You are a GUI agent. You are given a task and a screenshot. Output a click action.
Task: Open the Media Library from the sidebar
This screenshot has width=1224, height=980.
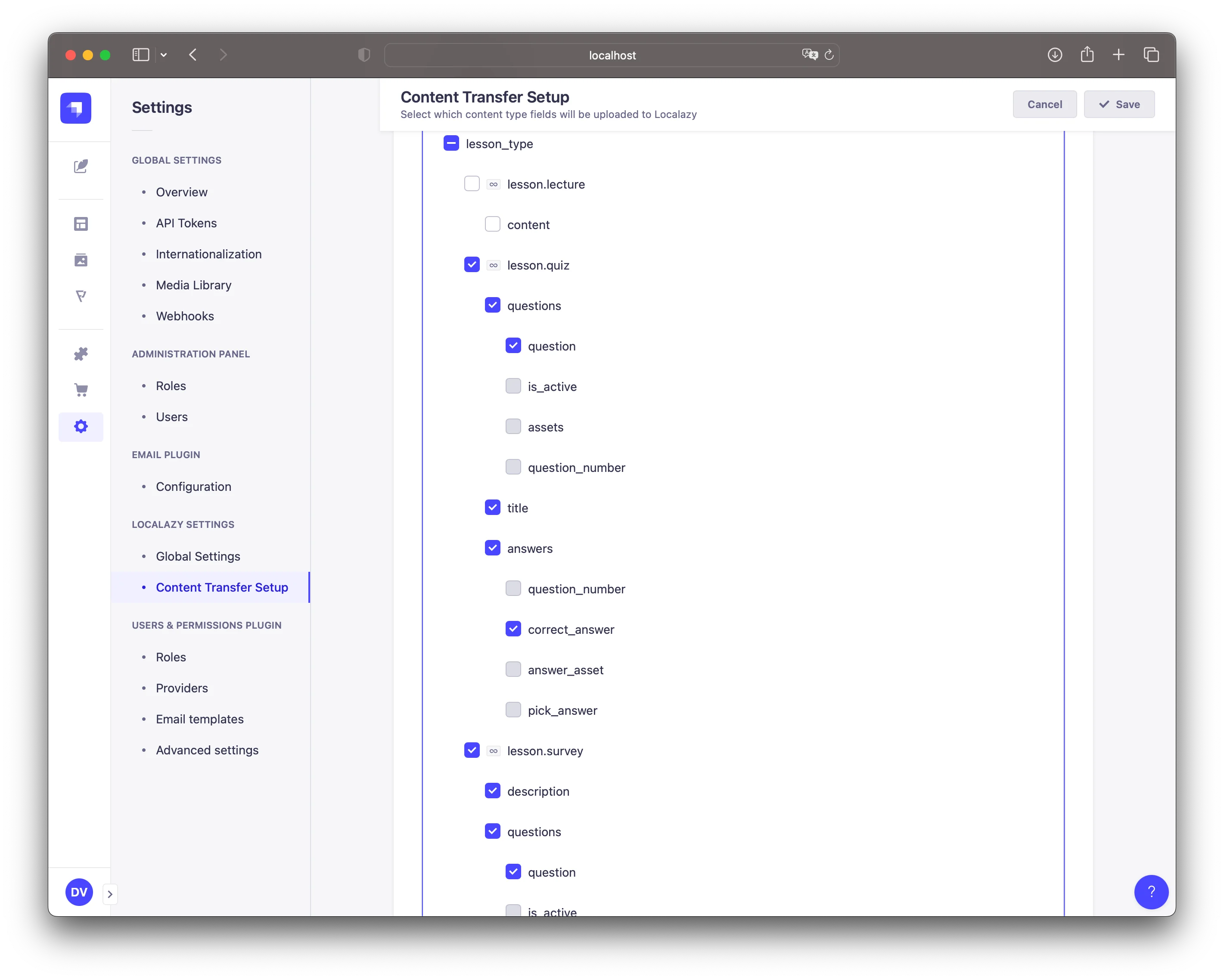click(81, 261)
